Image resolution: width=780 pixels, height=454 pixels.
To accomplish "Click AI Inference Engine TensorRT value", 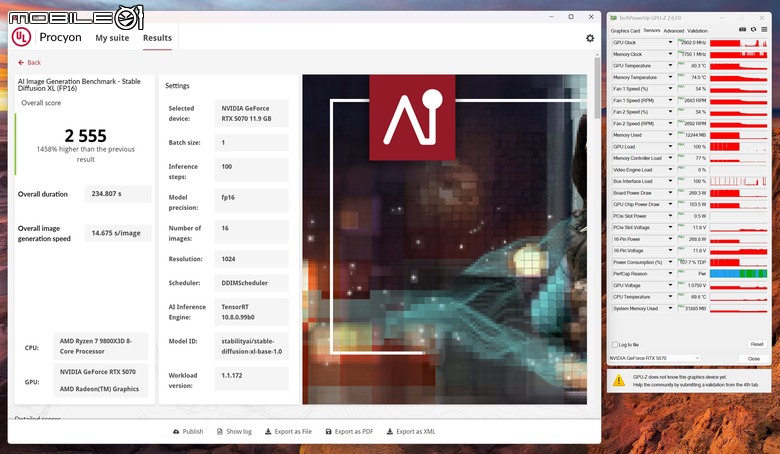I will (x=251, y=312).
